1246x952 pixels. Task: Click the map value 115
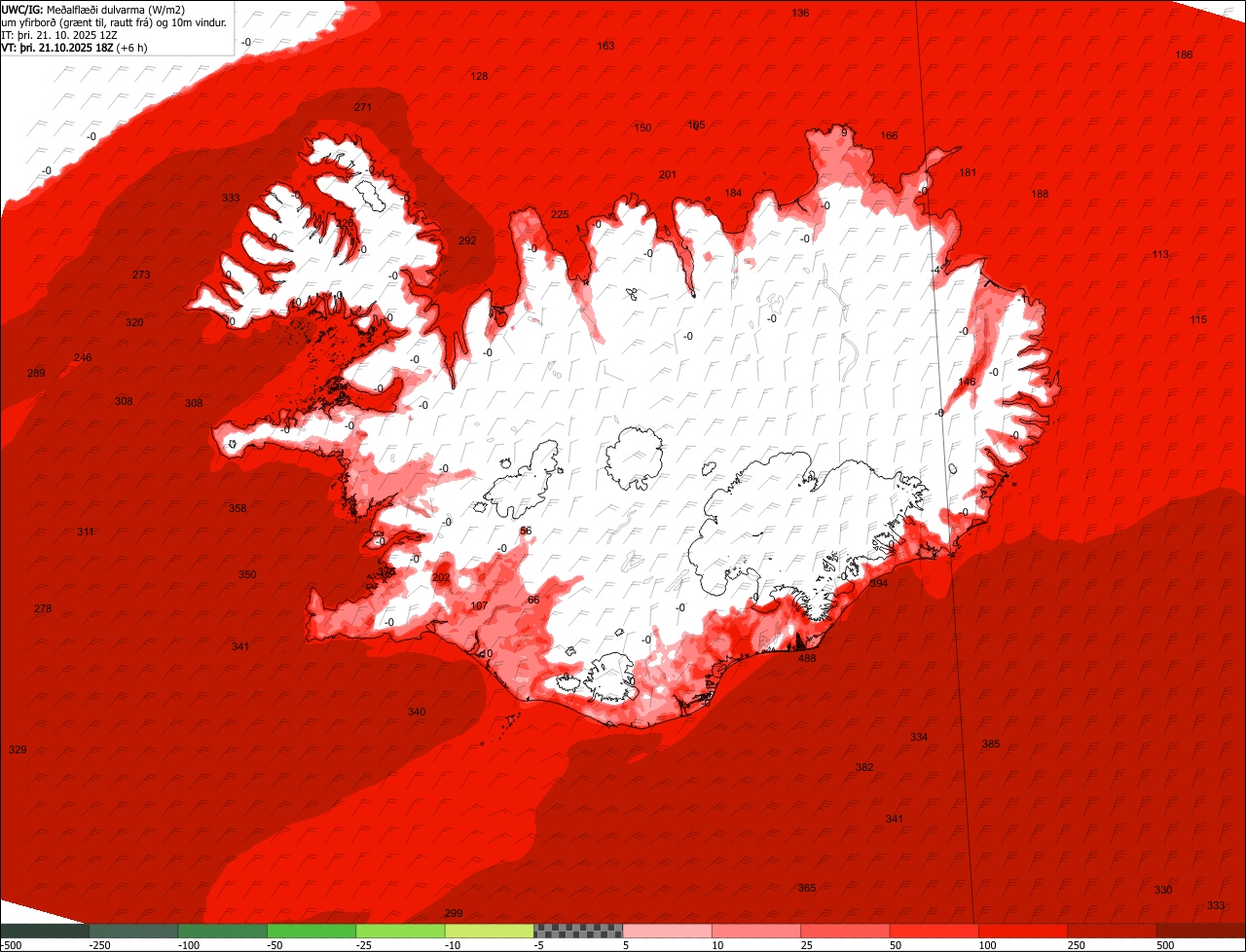1197,320
